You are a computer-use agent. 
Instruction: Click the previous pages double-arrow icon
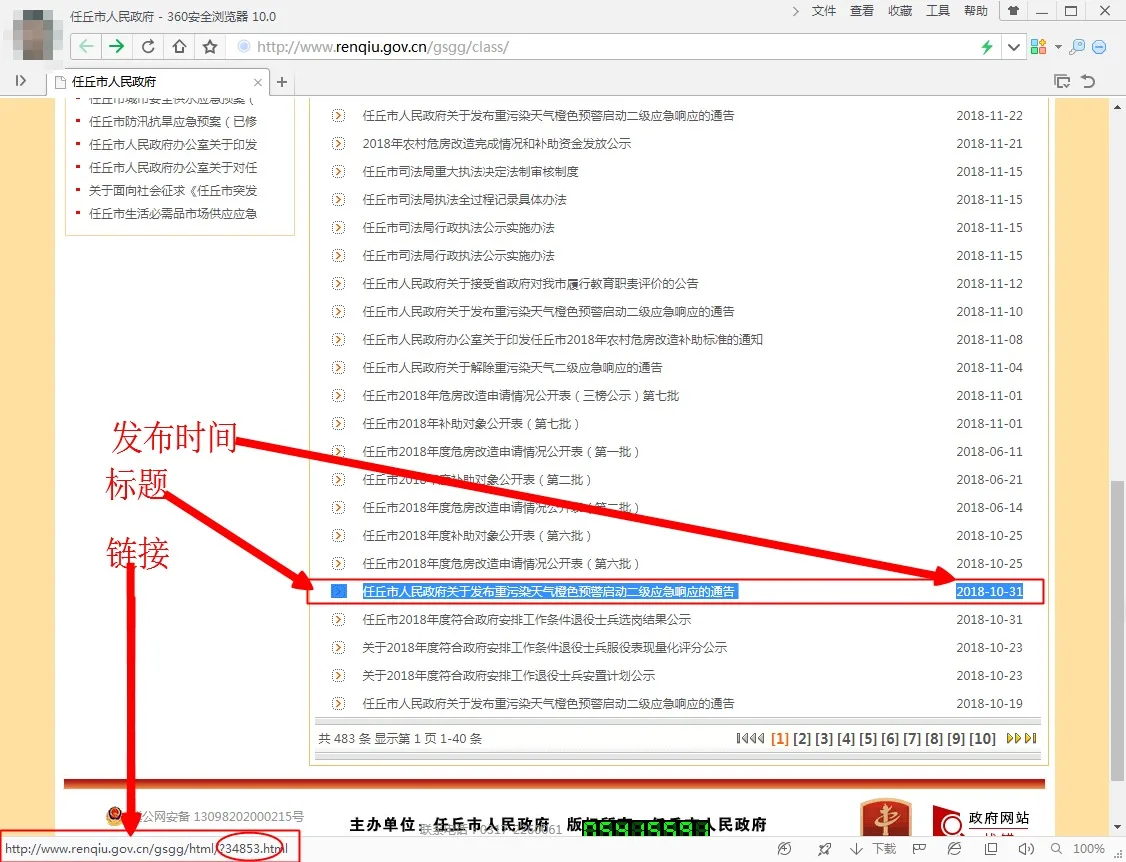[x=757, y=738]
